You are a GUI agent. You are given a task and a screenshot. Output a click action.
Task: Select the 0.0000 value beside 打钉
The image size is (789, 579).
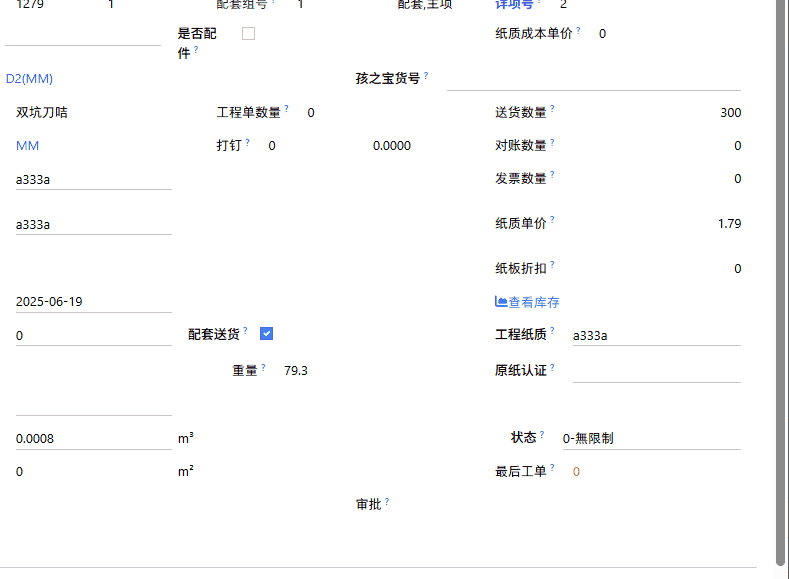click(392, 146)
